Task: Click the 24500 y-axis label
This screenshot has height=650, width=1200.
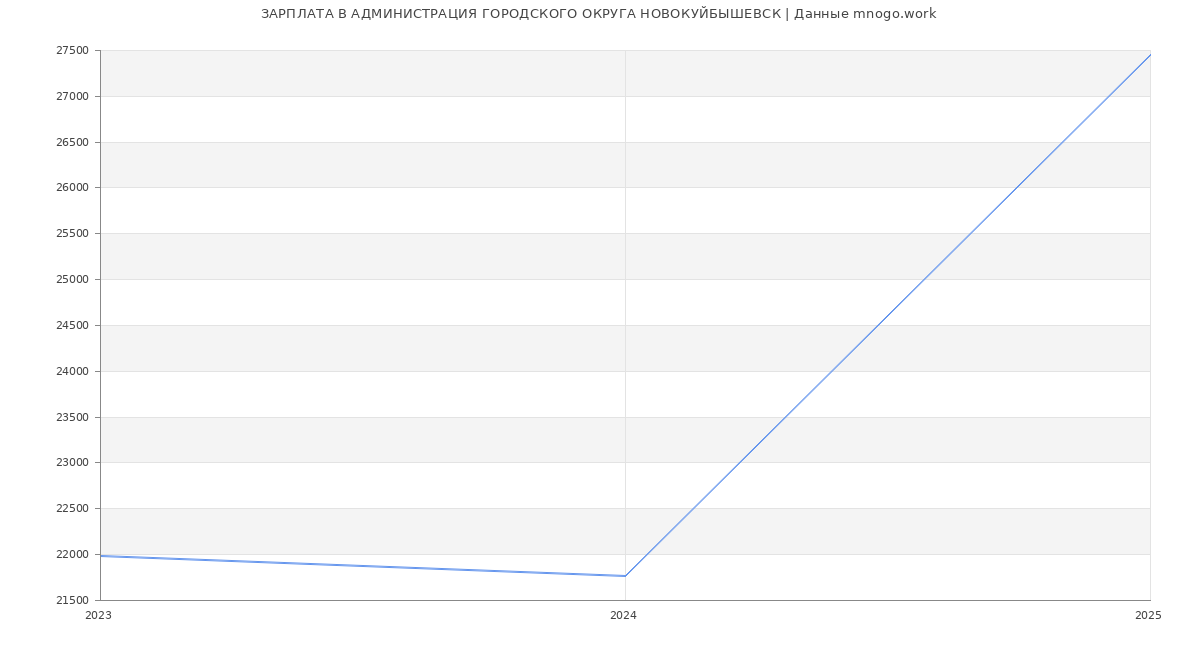Action: [x=72, y=326]
